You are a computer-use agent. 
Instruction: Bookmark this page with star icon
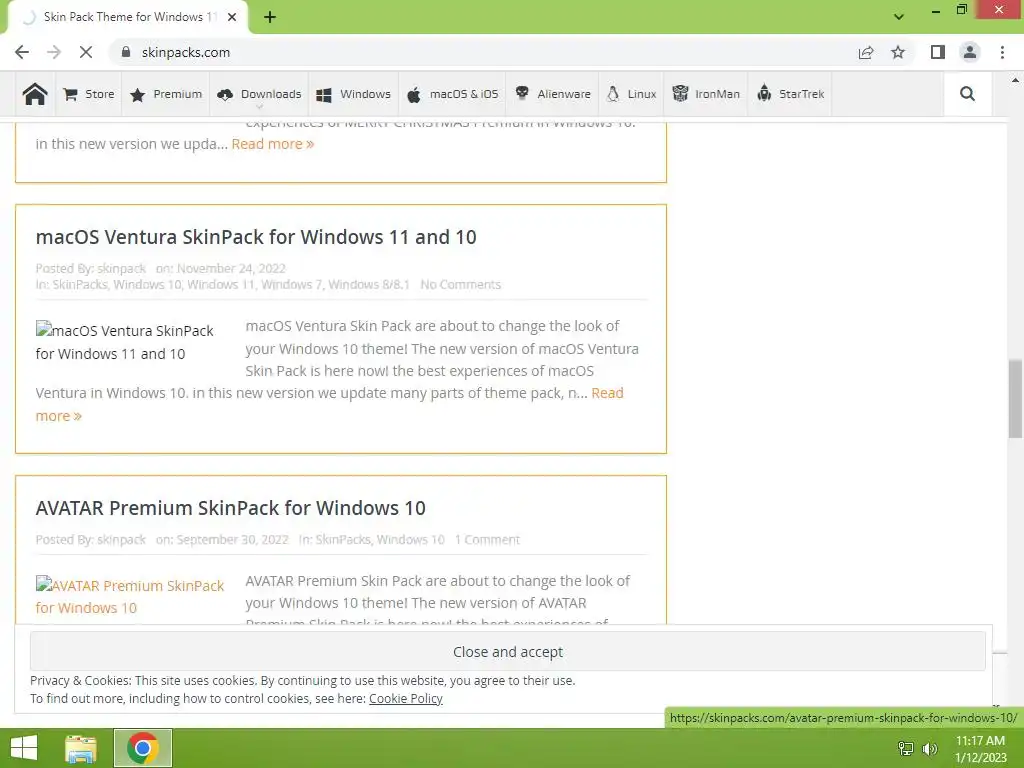click(x=898, y=52)
